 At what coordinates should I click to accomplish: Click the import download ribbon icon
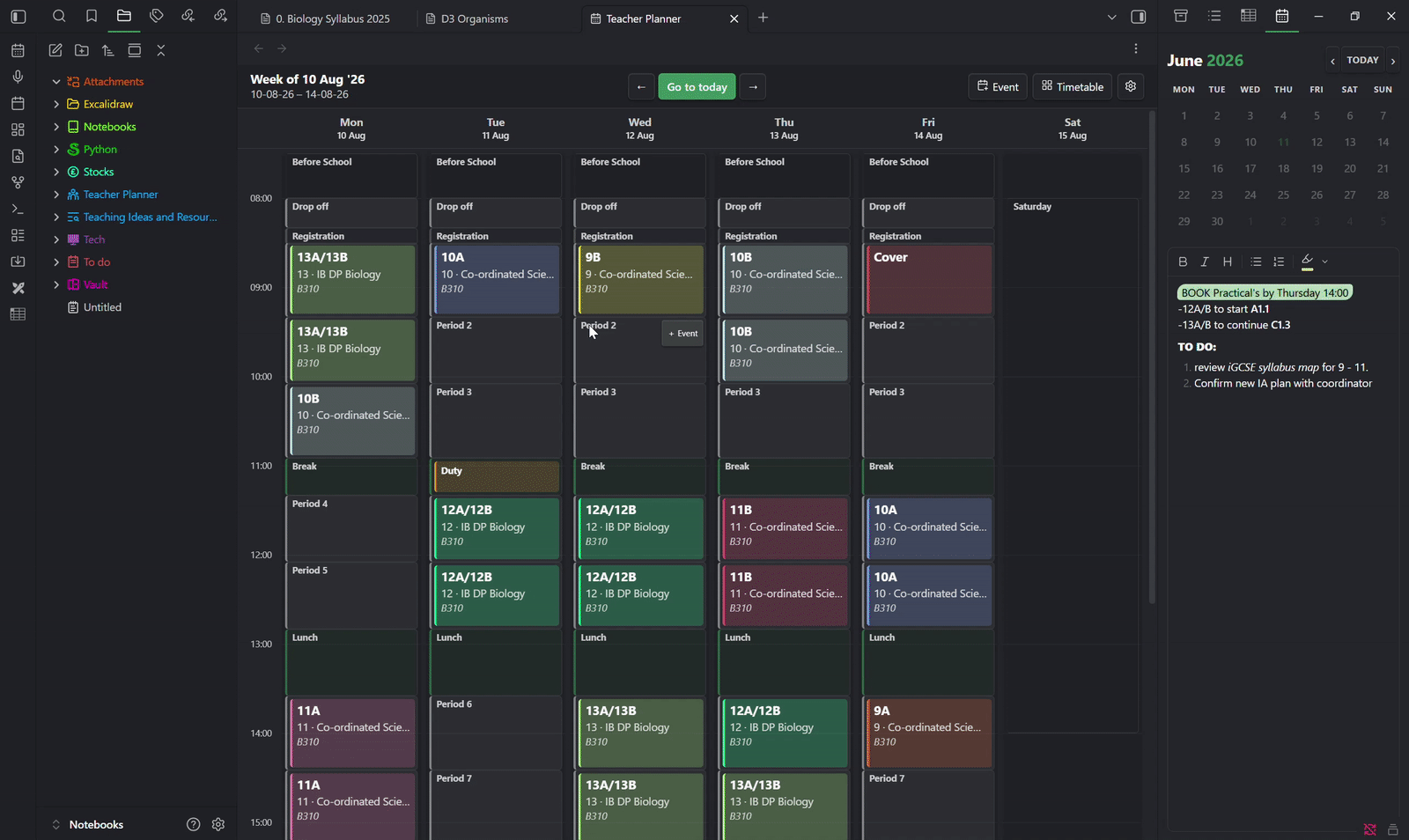tap(18, 262)
